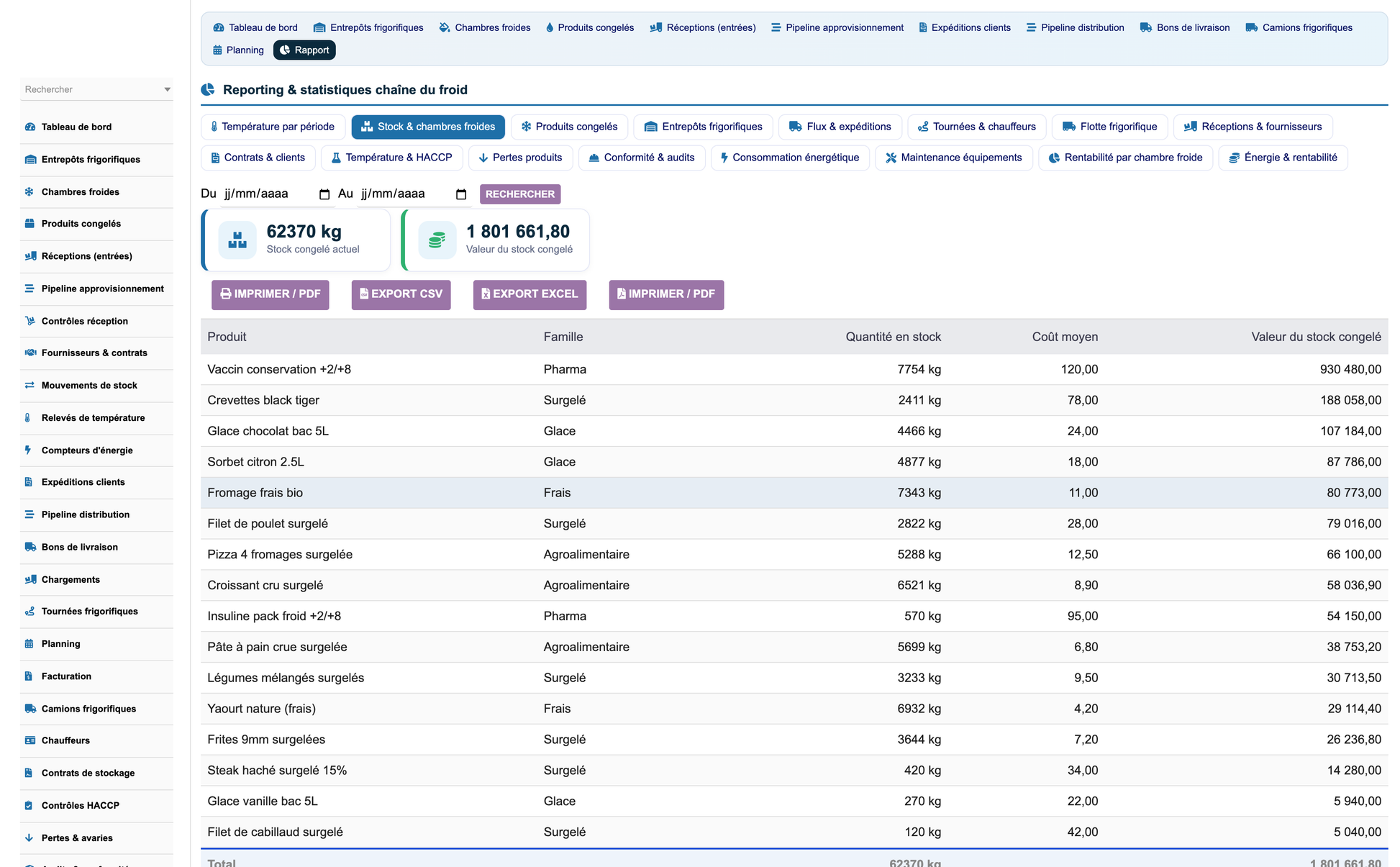Open Expéditions clients in the top nav
The width and height of the screenshot is (1400, 867).
(965, 27)
